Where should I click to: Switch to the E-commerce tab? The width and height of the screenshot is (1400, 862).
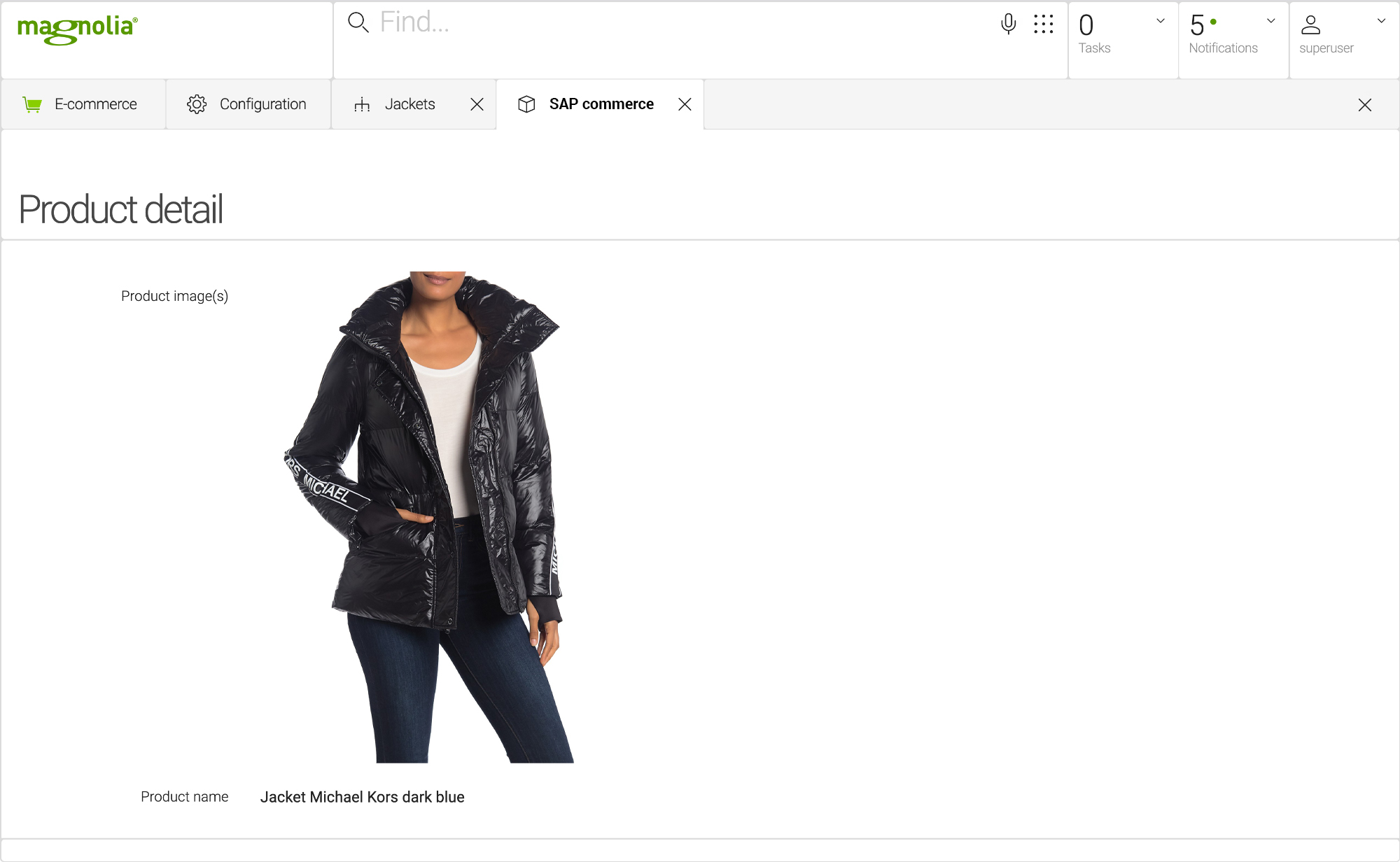click(x=95, y=104)
